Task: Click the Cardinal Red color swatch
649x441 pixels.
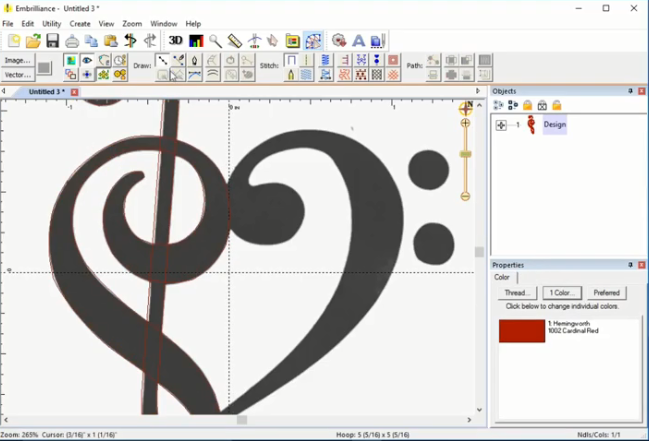Action: (521, 331)
